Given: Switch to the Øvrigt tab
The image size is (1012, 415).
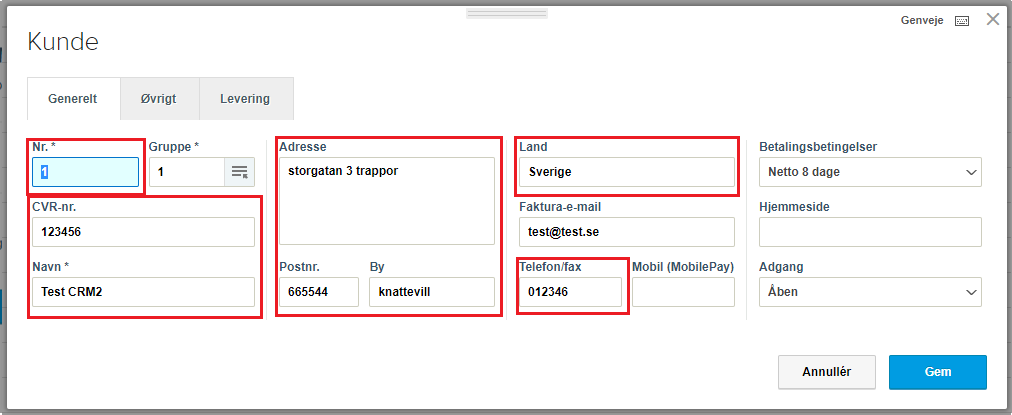Looking at the screenshot, I should pos(160,99).
